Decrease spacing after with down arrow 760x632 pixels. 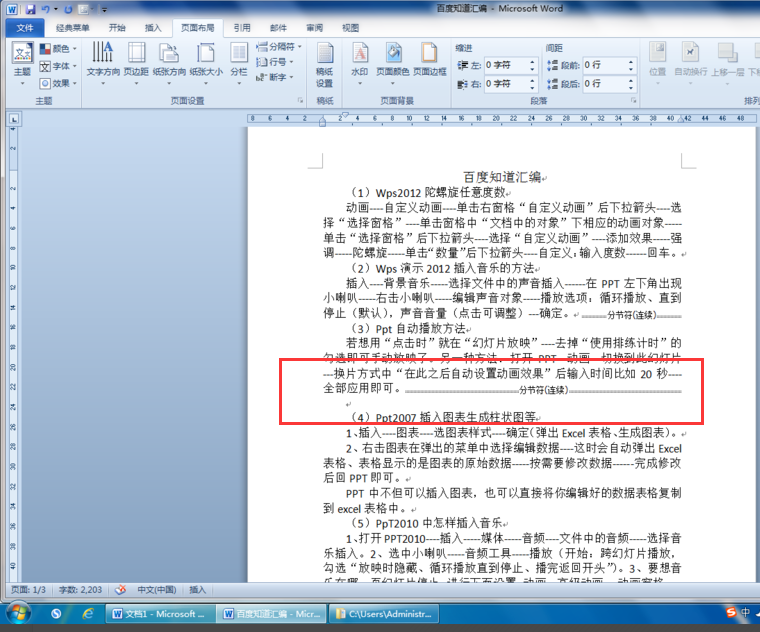point(631,88)
